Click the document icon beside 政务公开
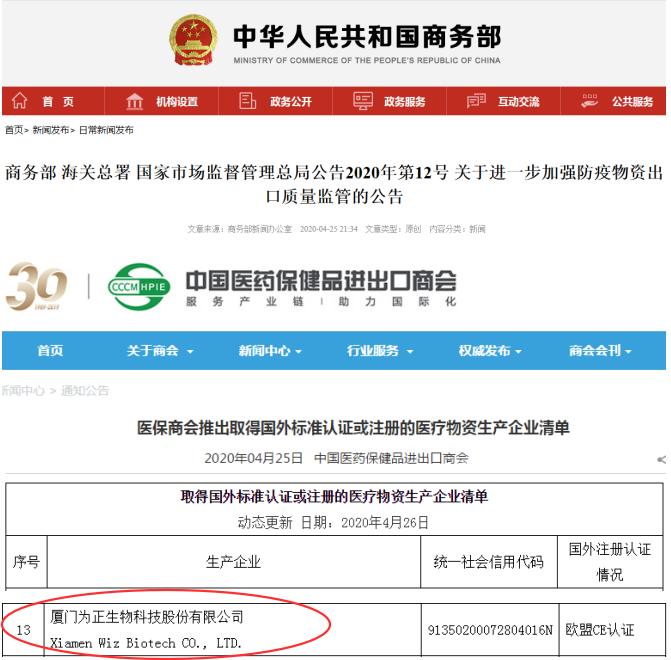Screen dimensions: 671x660 point(247,101)
